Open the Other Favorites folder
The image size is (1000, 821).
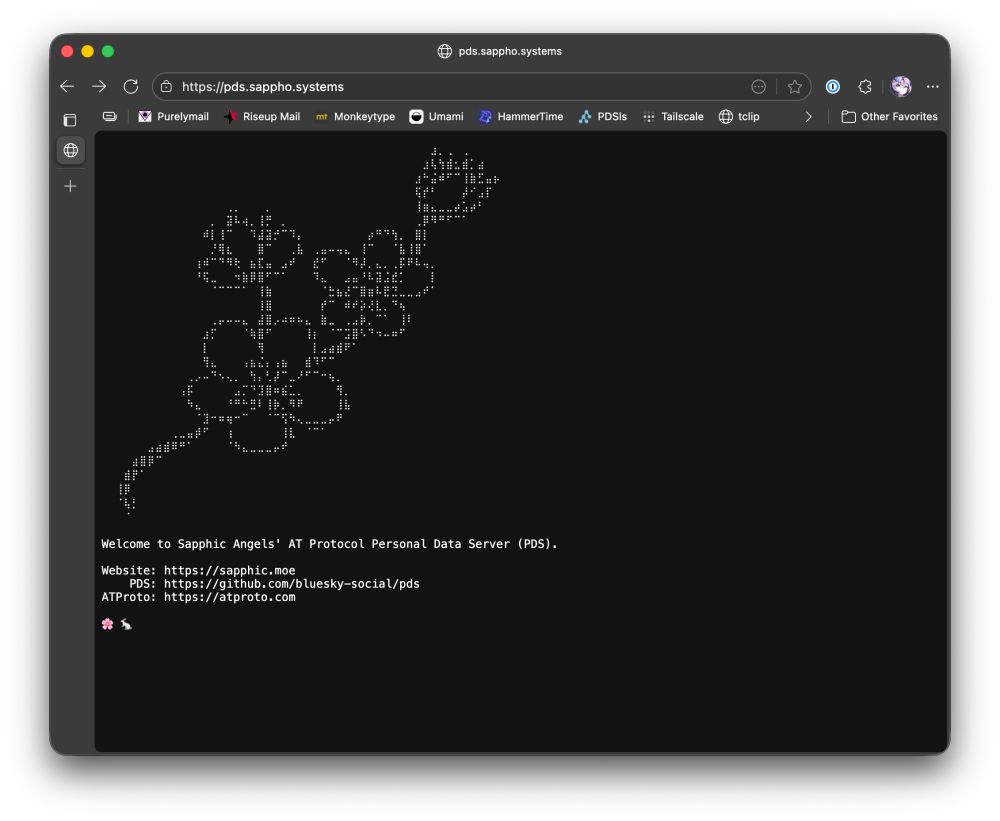tap(889, 116)
